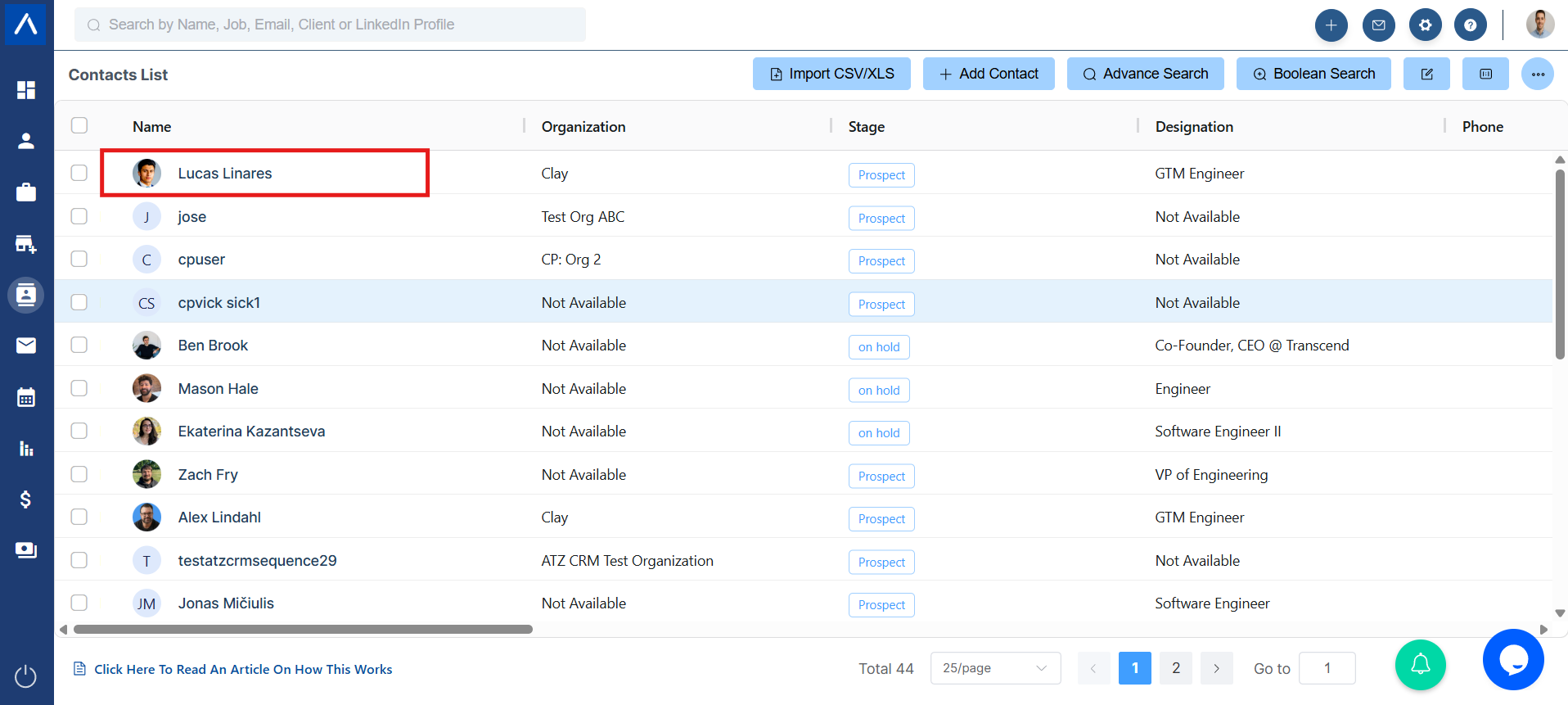
Task: Open the calendar icon in sidebar
Action: pos(26,398)
